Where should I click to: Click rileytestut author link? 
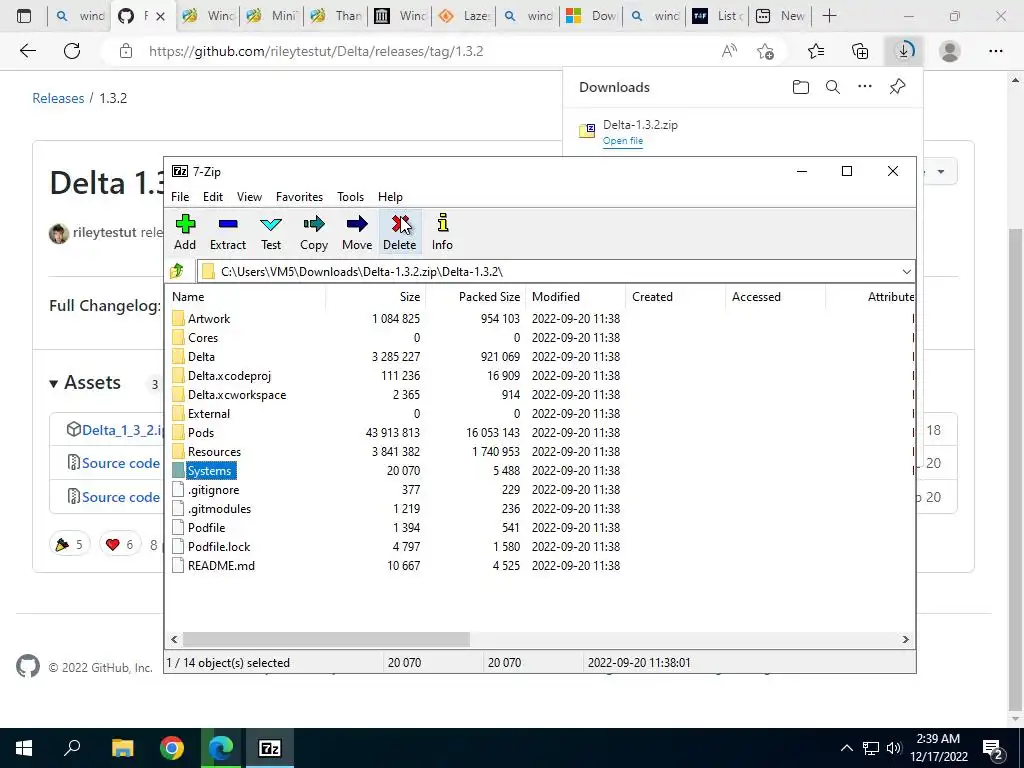104,232
